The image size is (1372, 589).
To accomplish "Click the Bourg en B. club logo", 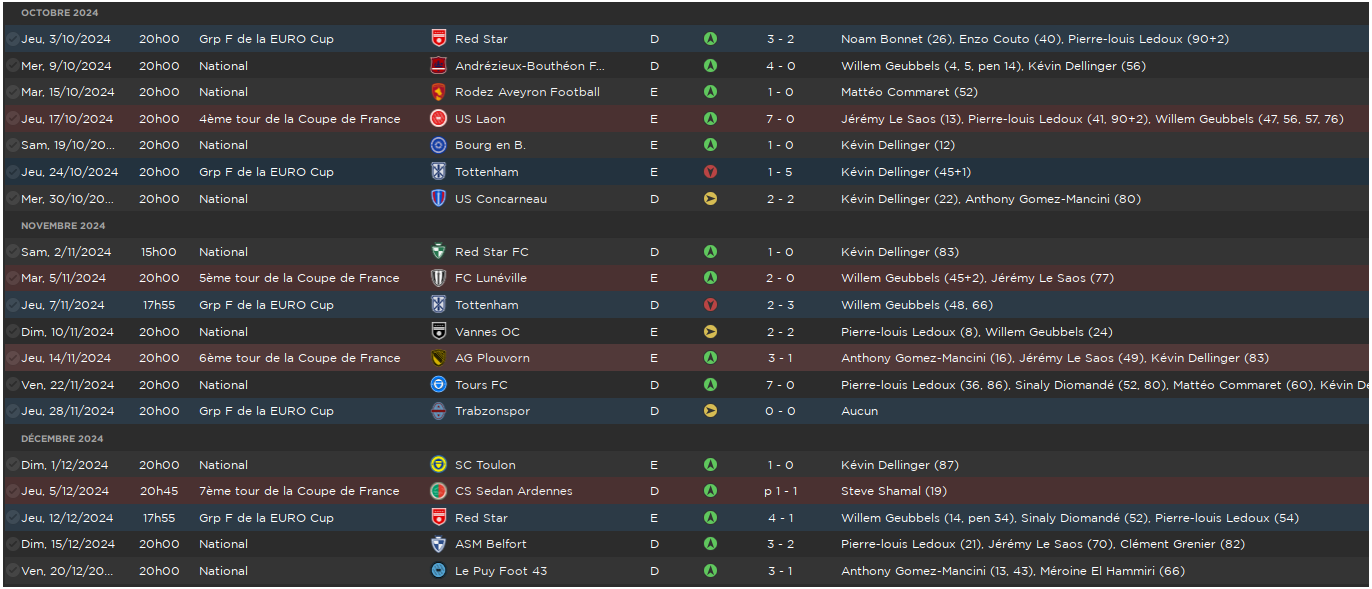I will [438, 145].
